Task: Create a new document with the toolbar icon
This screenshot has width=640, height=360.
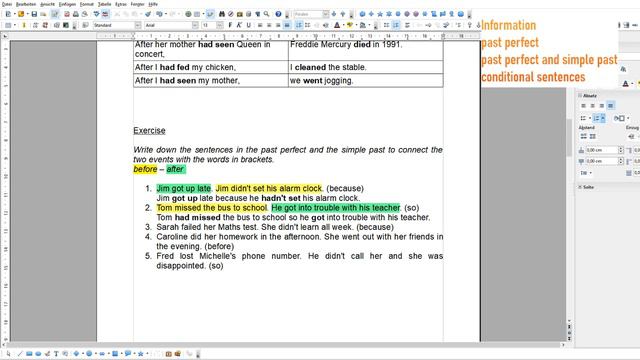Action: coord(8,14)
